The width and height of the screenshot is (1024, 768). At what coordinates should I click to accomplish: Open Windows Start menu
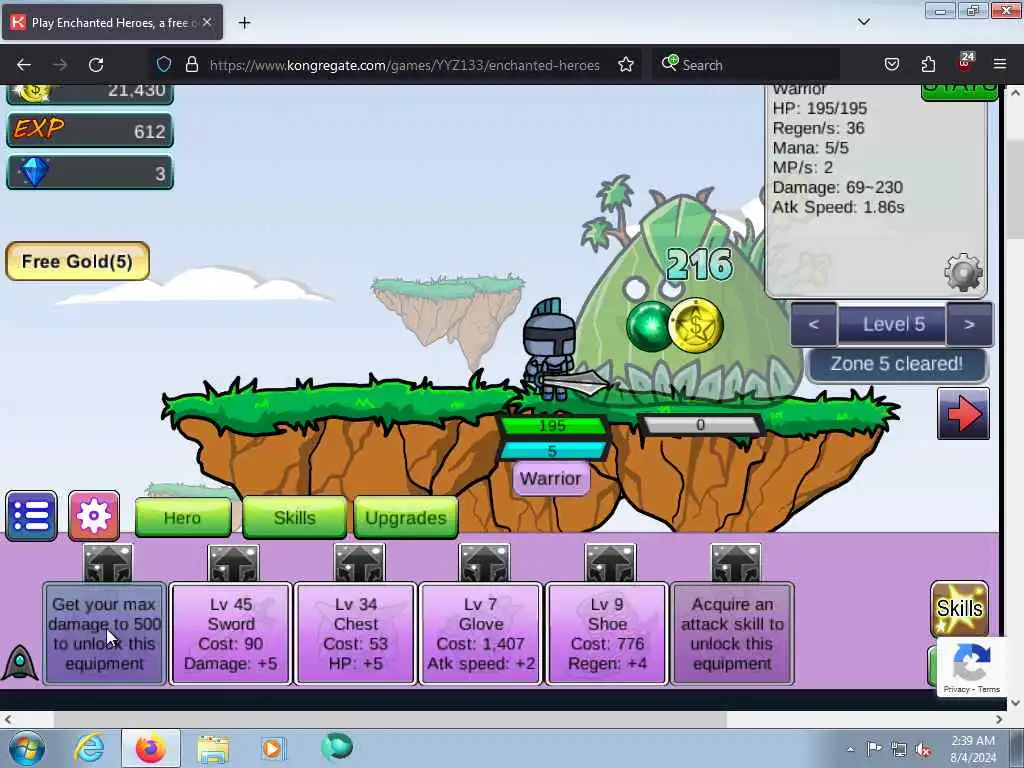(x=27, y=748)
